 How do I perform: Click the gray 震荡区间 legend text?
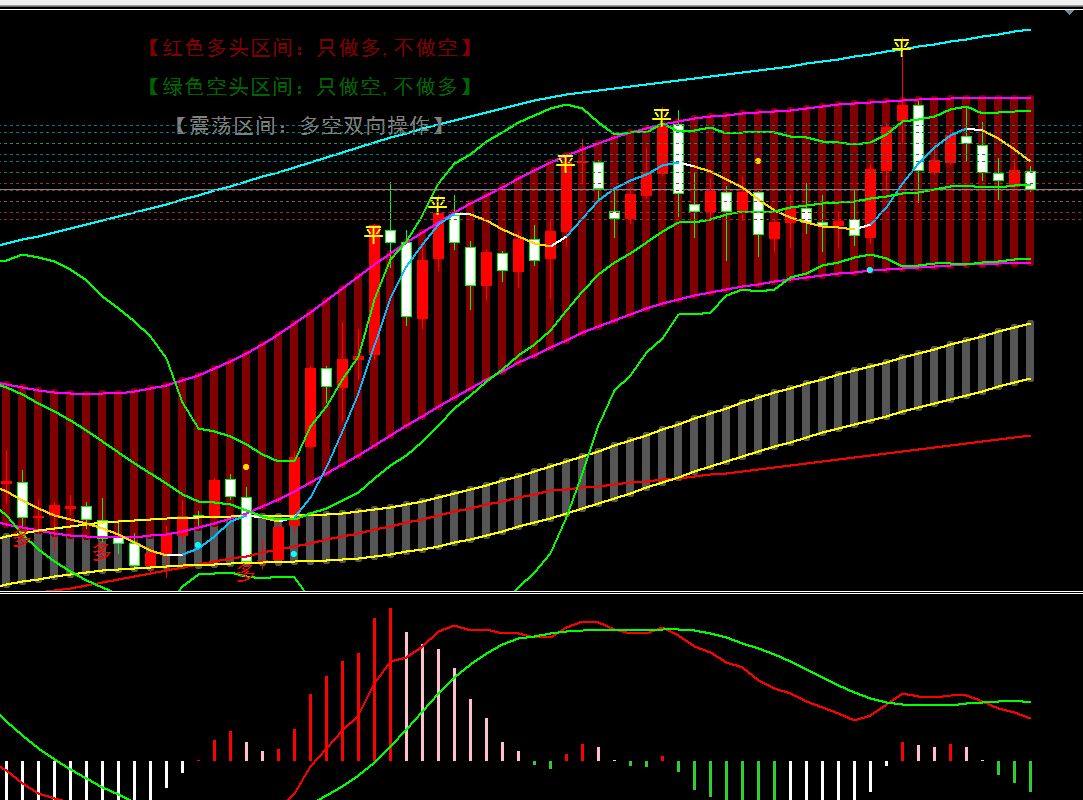coord(310,125)
